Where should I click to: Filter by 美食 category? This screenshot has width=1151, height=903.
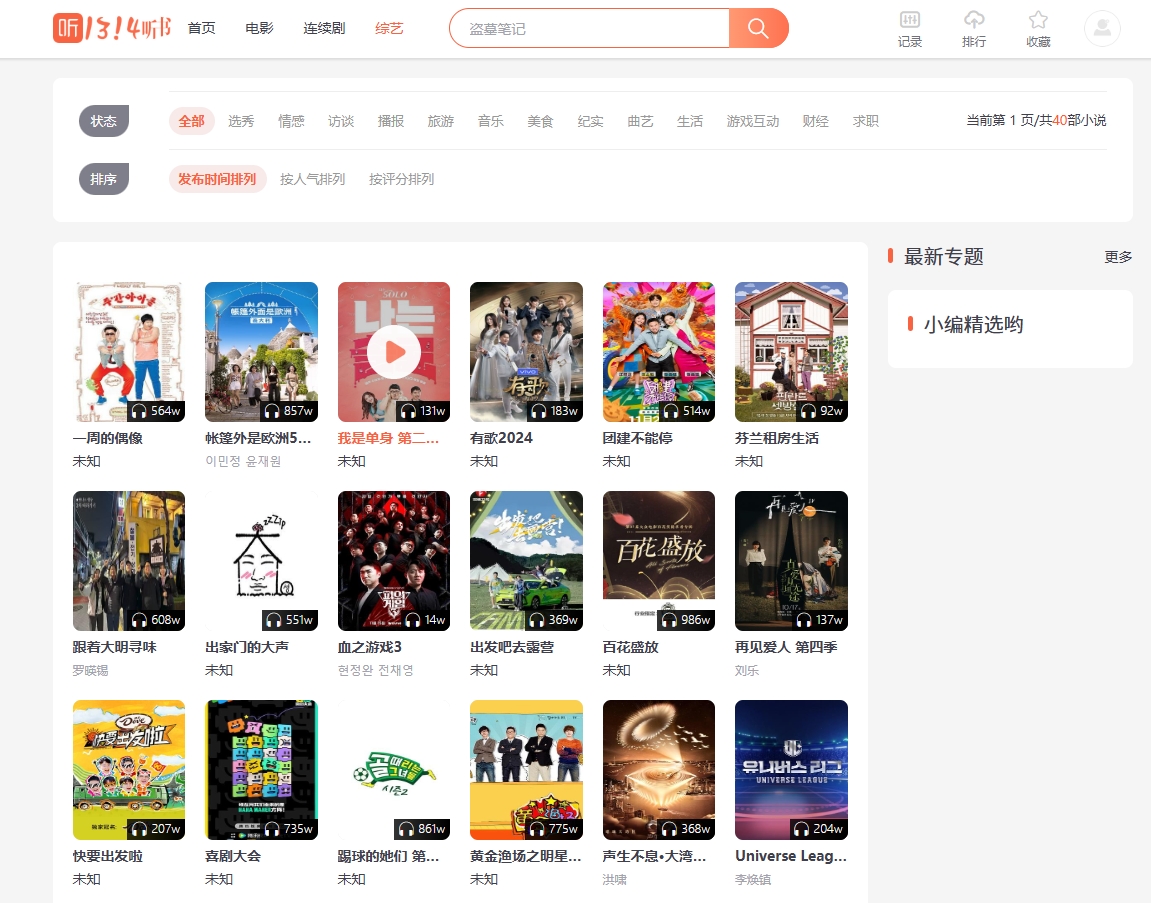pyautogui.click(x=540, y=121)
